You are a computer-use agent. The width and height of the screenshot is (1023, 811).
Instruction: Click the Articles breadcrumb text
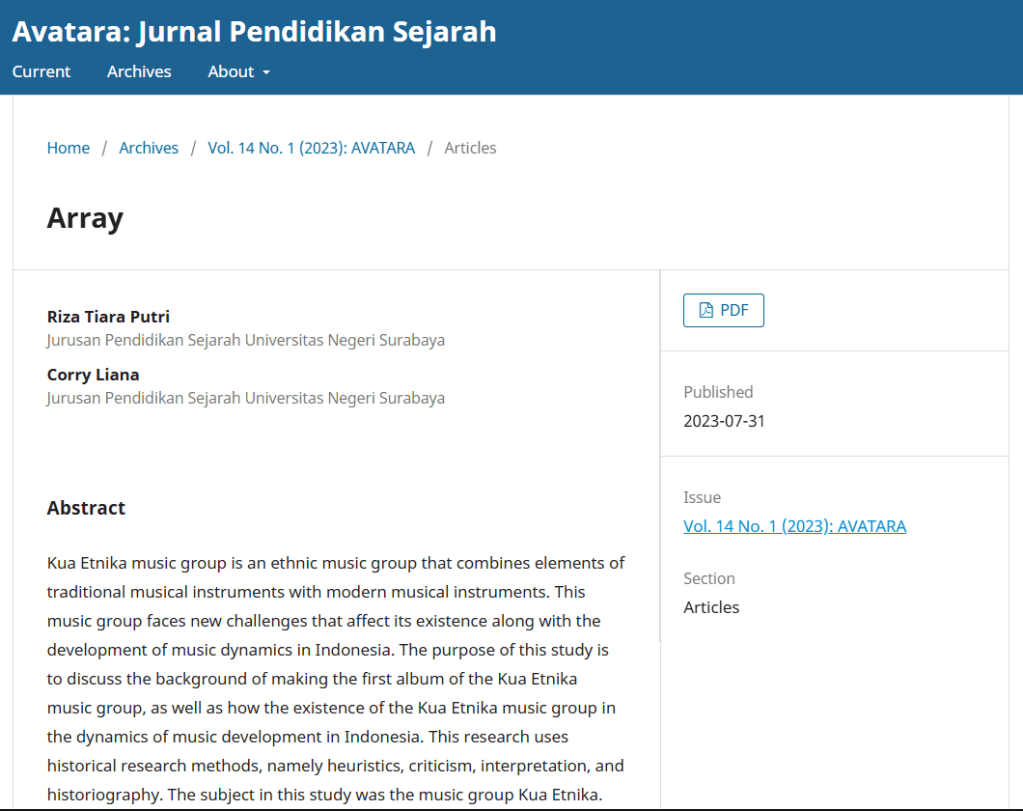(470, 148)
